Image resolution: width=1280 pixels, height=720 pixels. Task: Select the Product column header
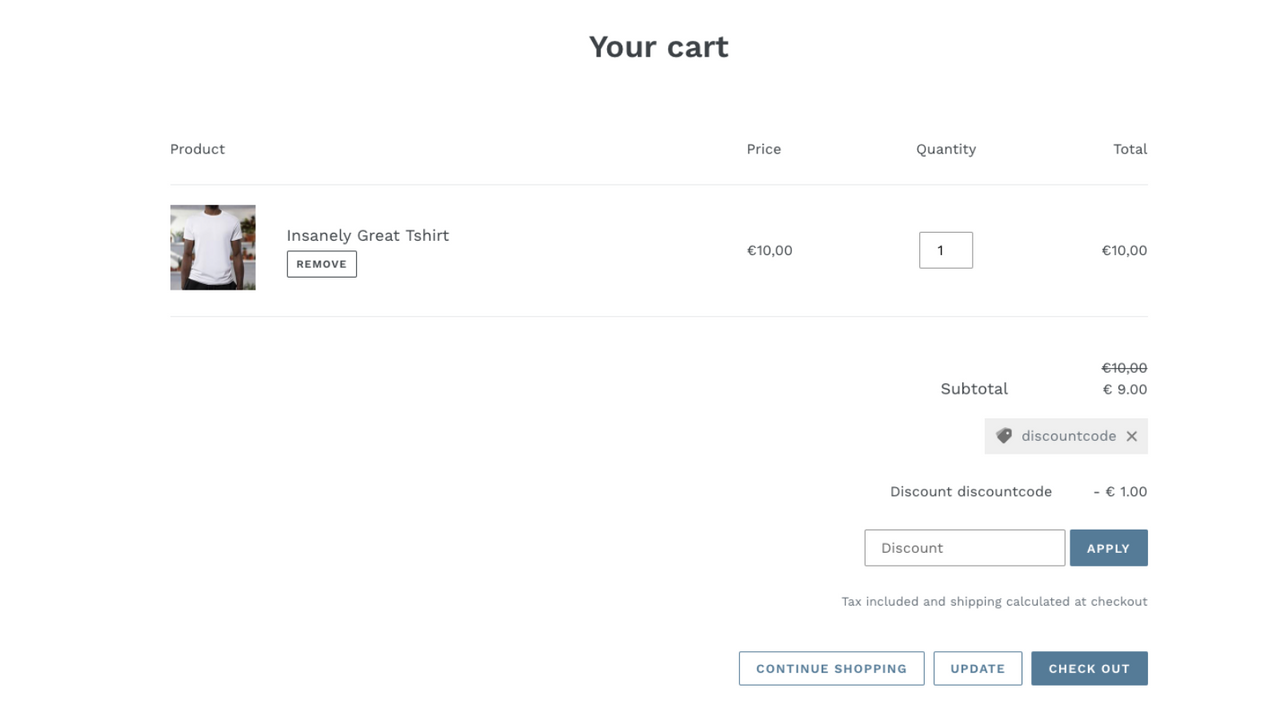click(x=197, y=149)
